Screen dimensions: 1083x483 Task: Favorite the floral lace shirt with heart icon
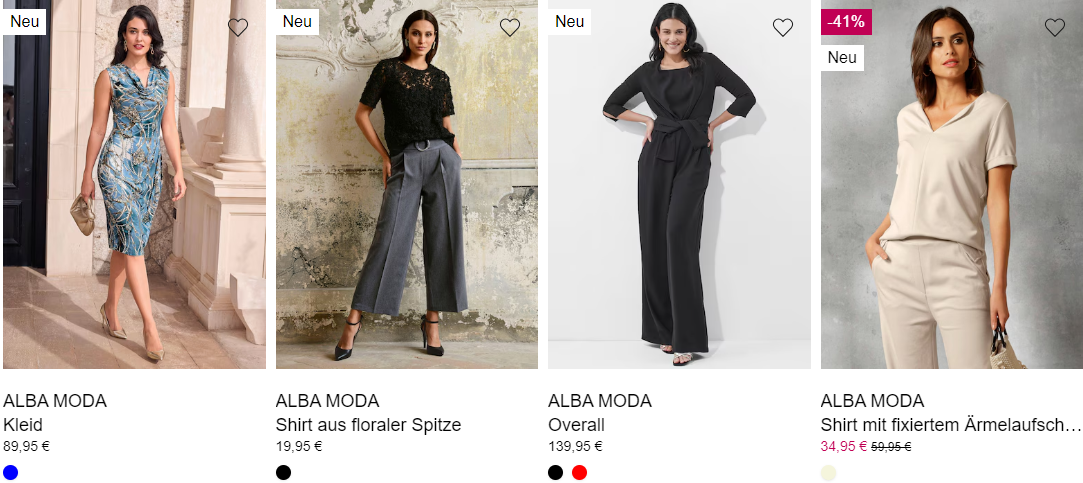510,28
